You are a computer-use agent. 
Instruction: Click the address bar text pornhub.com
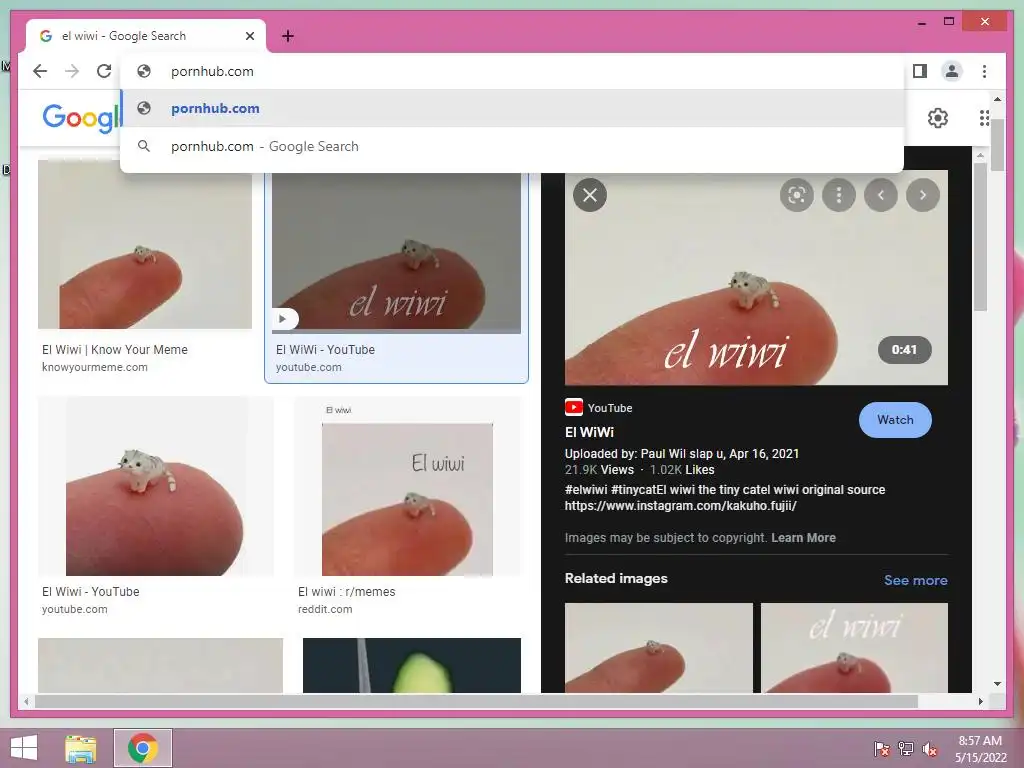coord(212,71)
